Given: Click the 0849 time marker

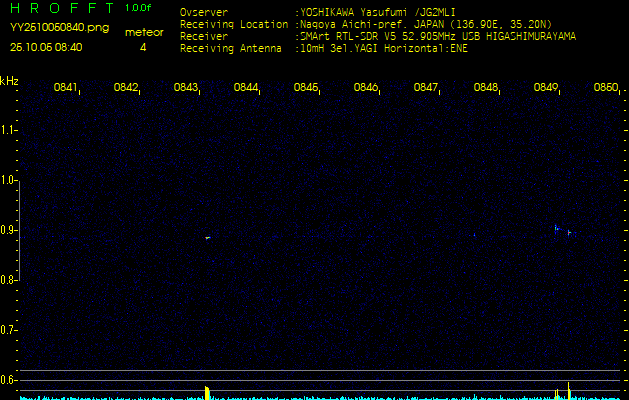Looking at the screenshot, I should [x=545, y=87].
